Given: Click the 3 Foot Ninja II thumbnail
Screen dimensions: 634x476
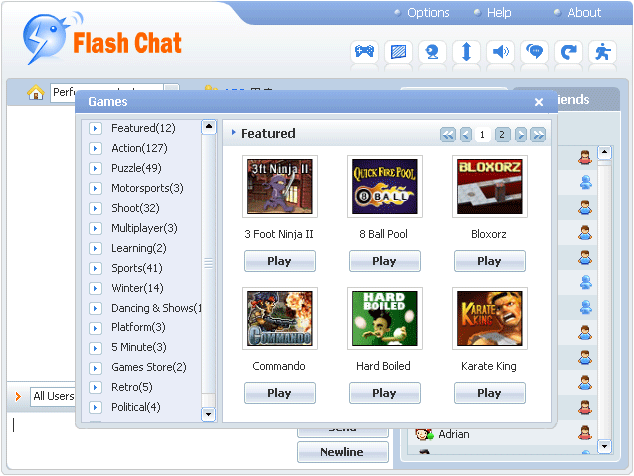Looking at the screenshot, I should point(280,186).
